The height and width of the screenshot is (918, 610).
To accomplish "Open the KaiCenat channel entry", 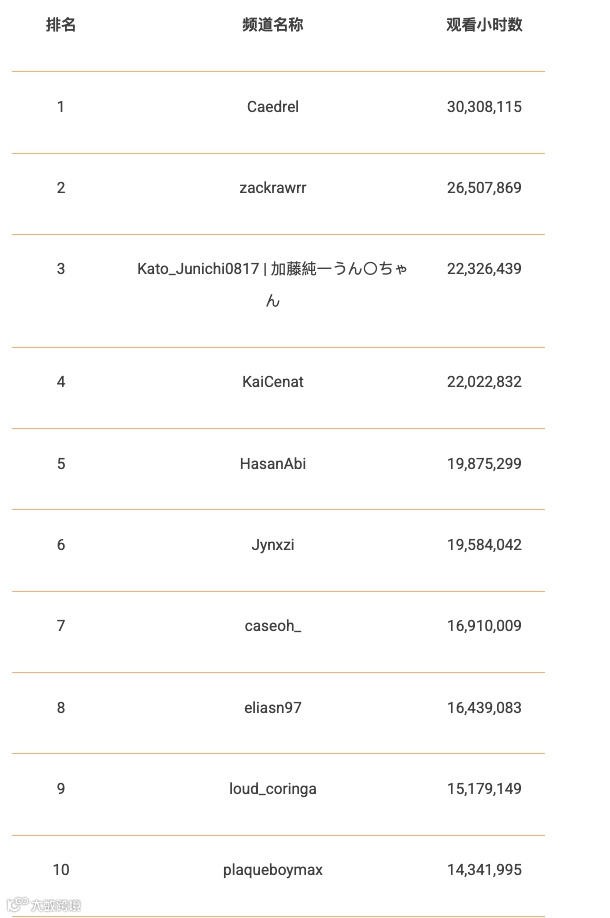I will point(273,382).
